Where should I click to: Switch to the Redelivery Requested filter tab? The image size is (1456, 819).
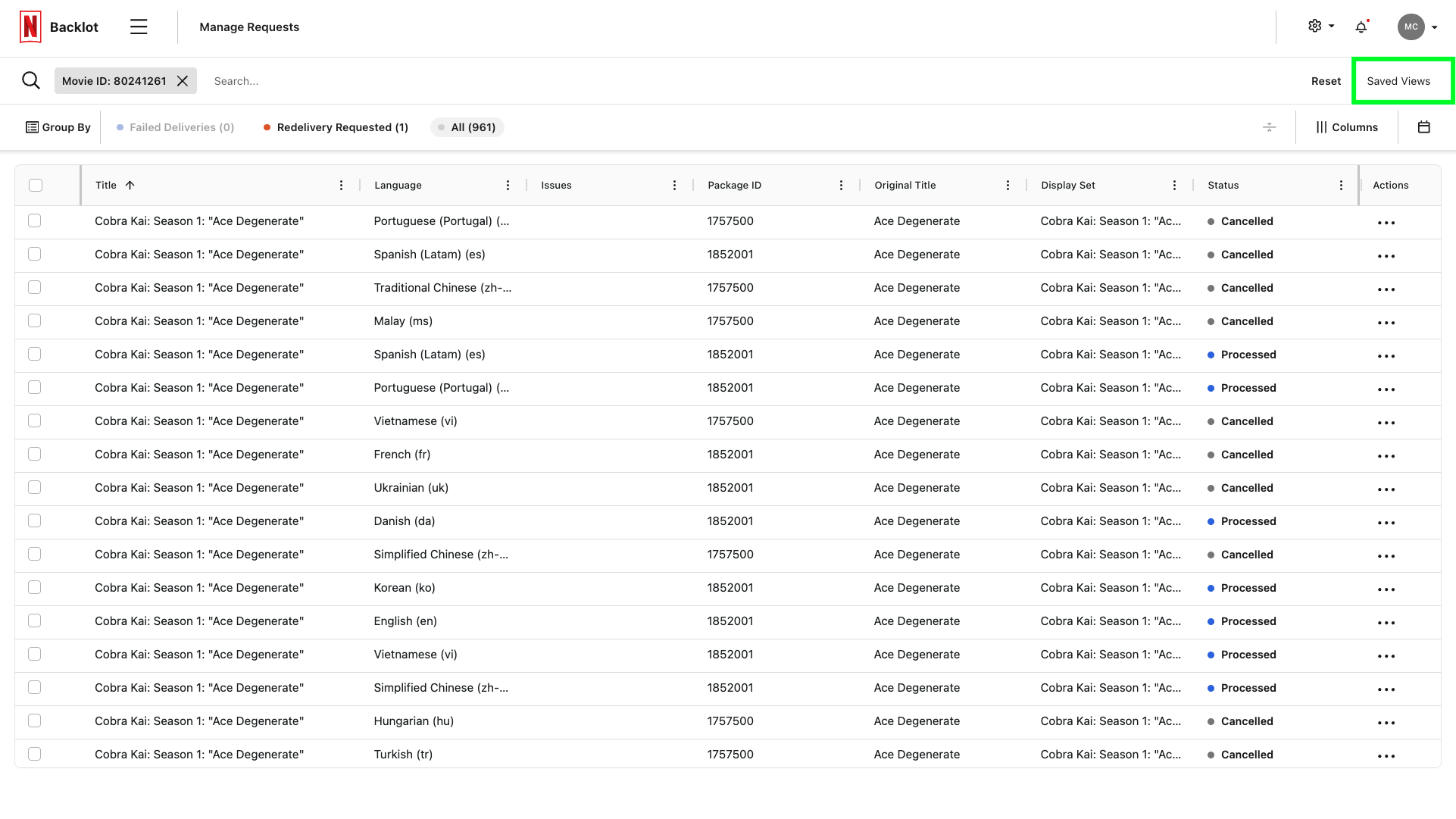point(336,127)
